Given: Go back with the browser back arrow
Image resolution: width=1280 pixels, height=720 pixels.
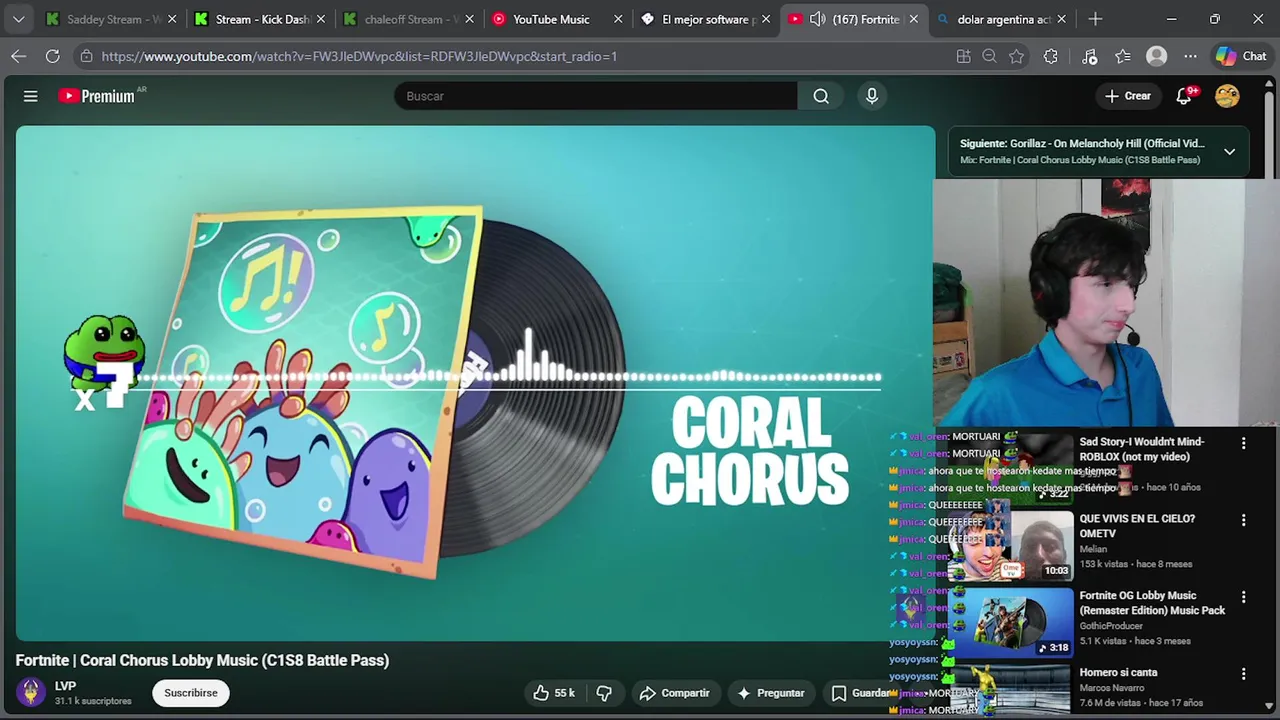Looking at the screenshot, I should 19,56.
